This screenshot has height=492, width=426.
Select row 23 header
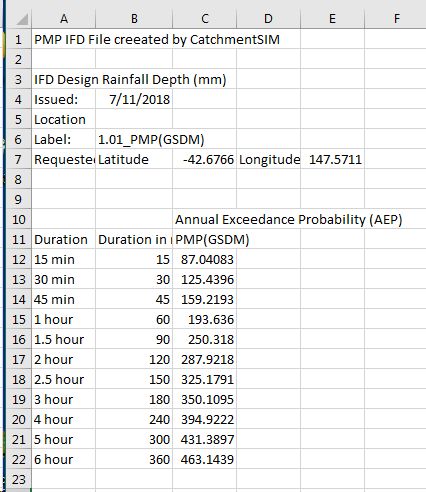point(19,479)
